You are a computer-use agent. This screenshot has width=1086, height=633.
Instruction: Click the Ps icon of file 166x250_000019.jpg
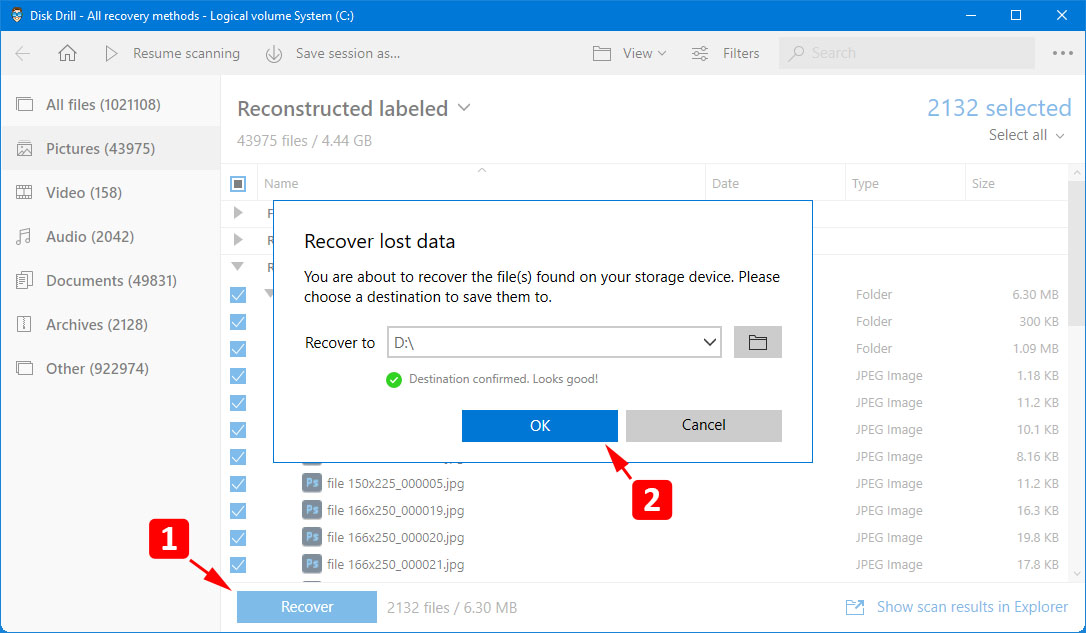pos(312,510)
